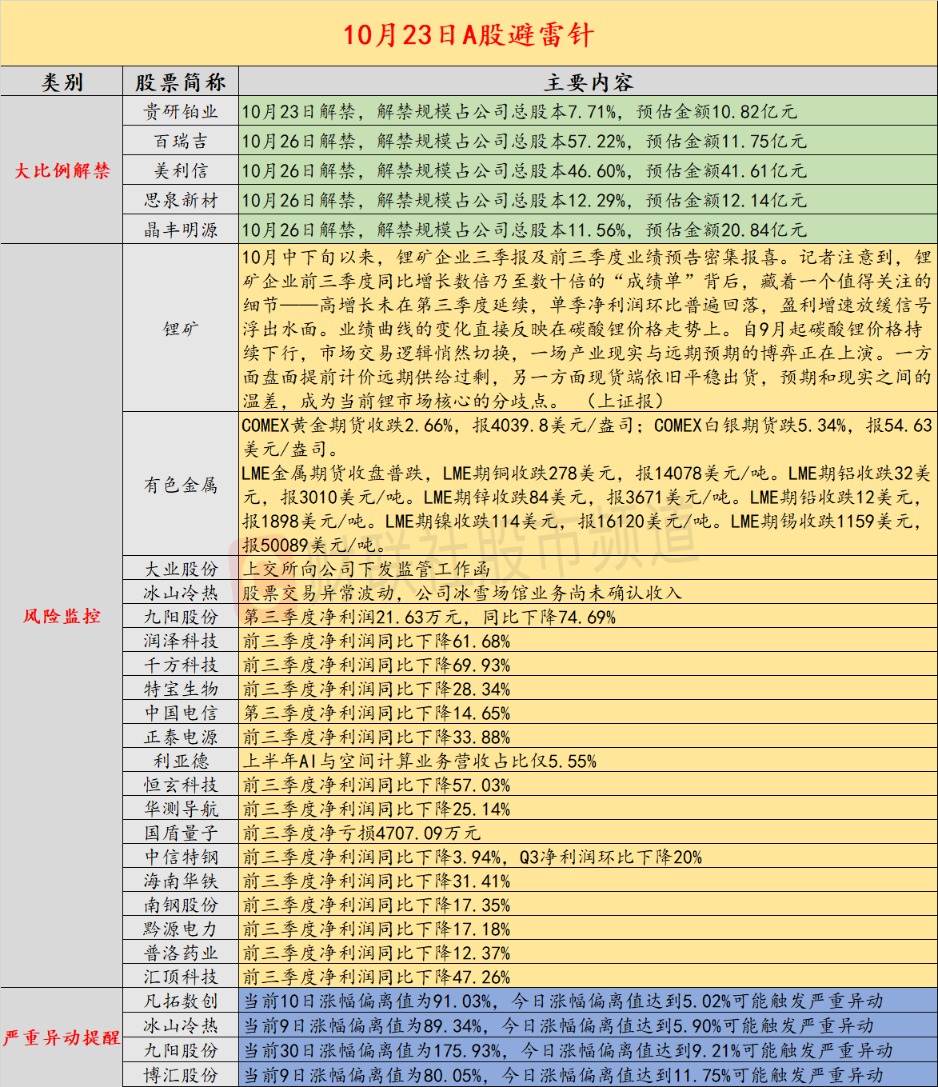Click the "有色金属" sector cell
This screenshot has height=1087, width=938.
[x=180, y=484]
